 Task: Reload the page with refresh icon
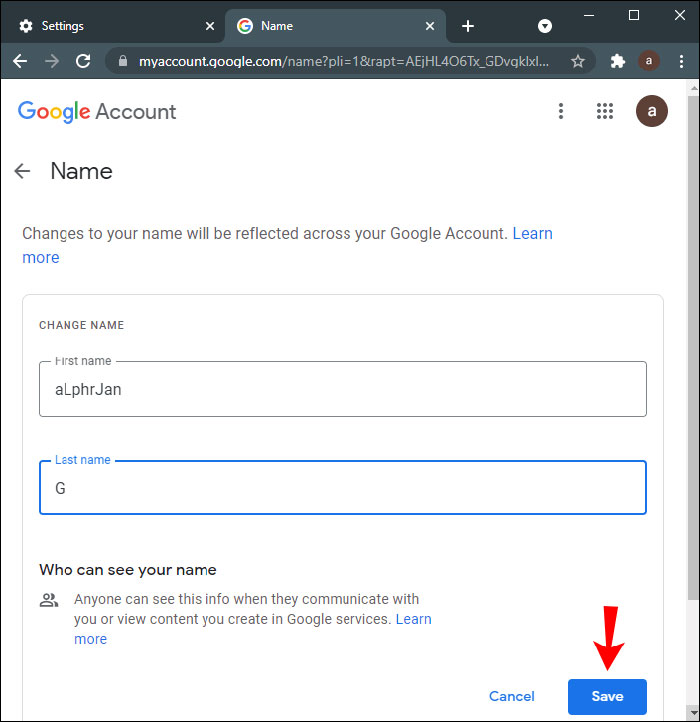click(83, 61)
